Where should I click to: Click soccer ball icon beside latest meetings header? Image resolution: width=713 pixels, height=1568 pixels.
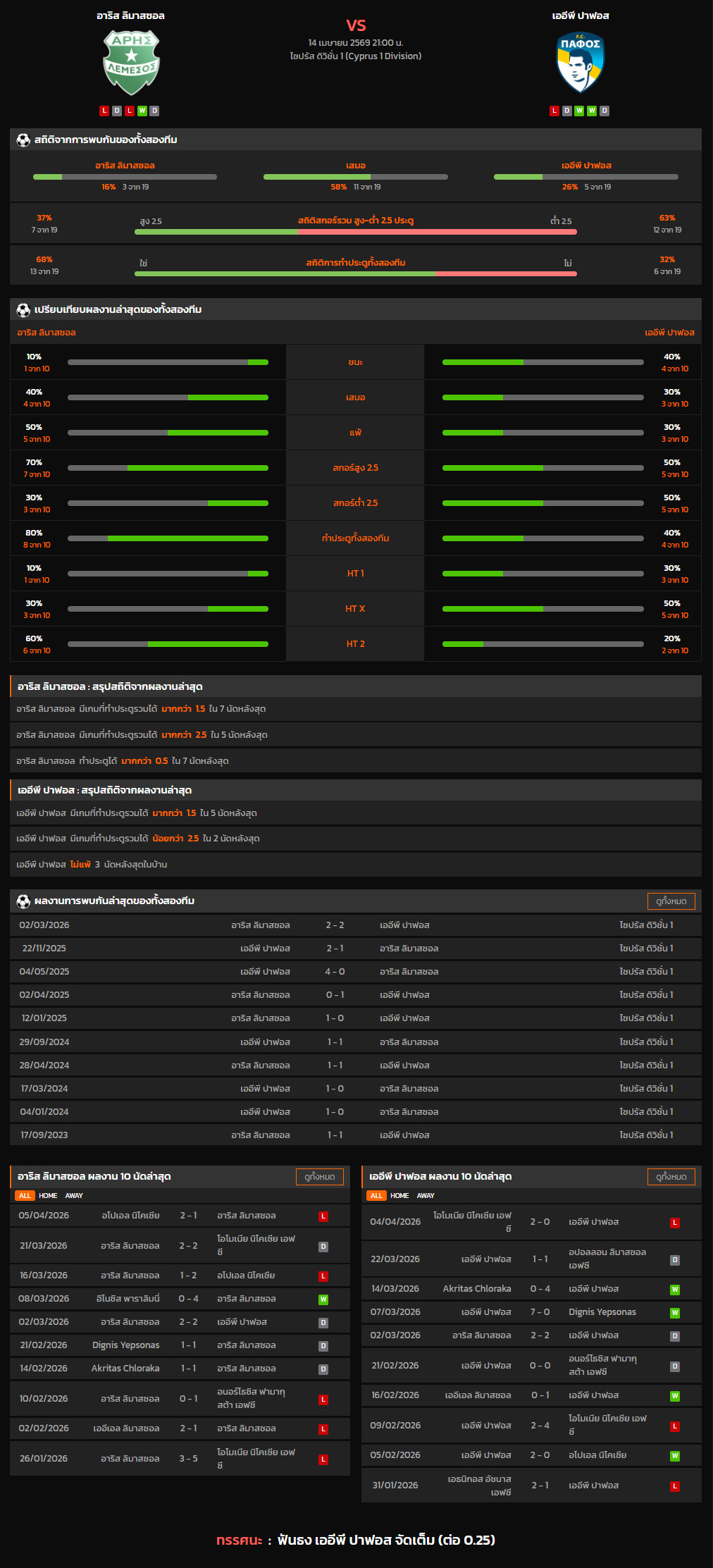click(23, 901)
